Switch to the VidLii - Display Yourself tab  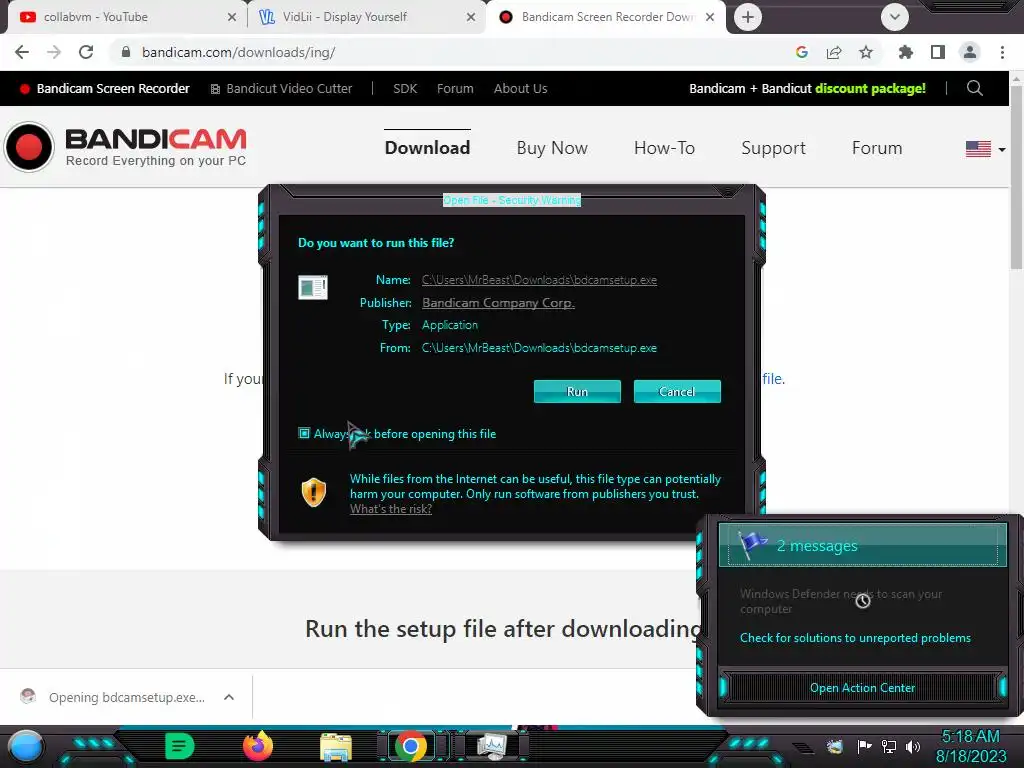366,17
